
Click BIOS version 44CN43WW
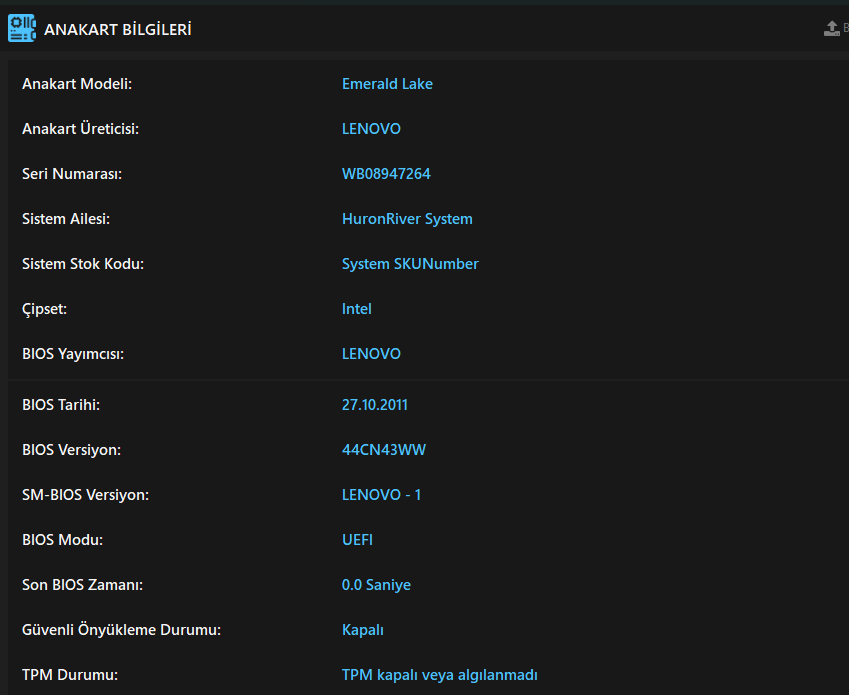[384, 450]
